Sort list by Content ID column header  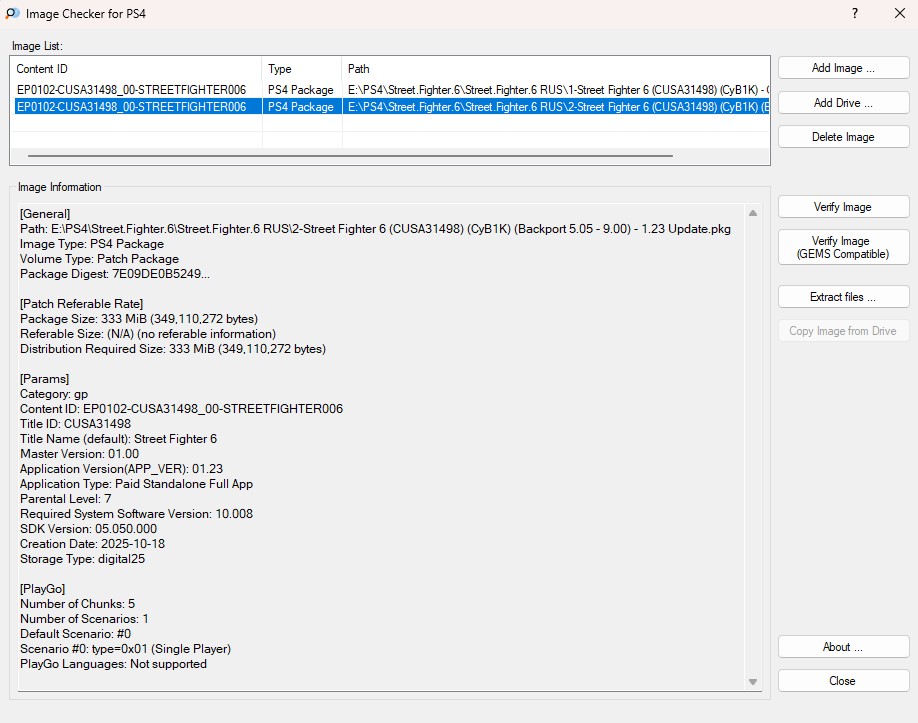(136, 69)
